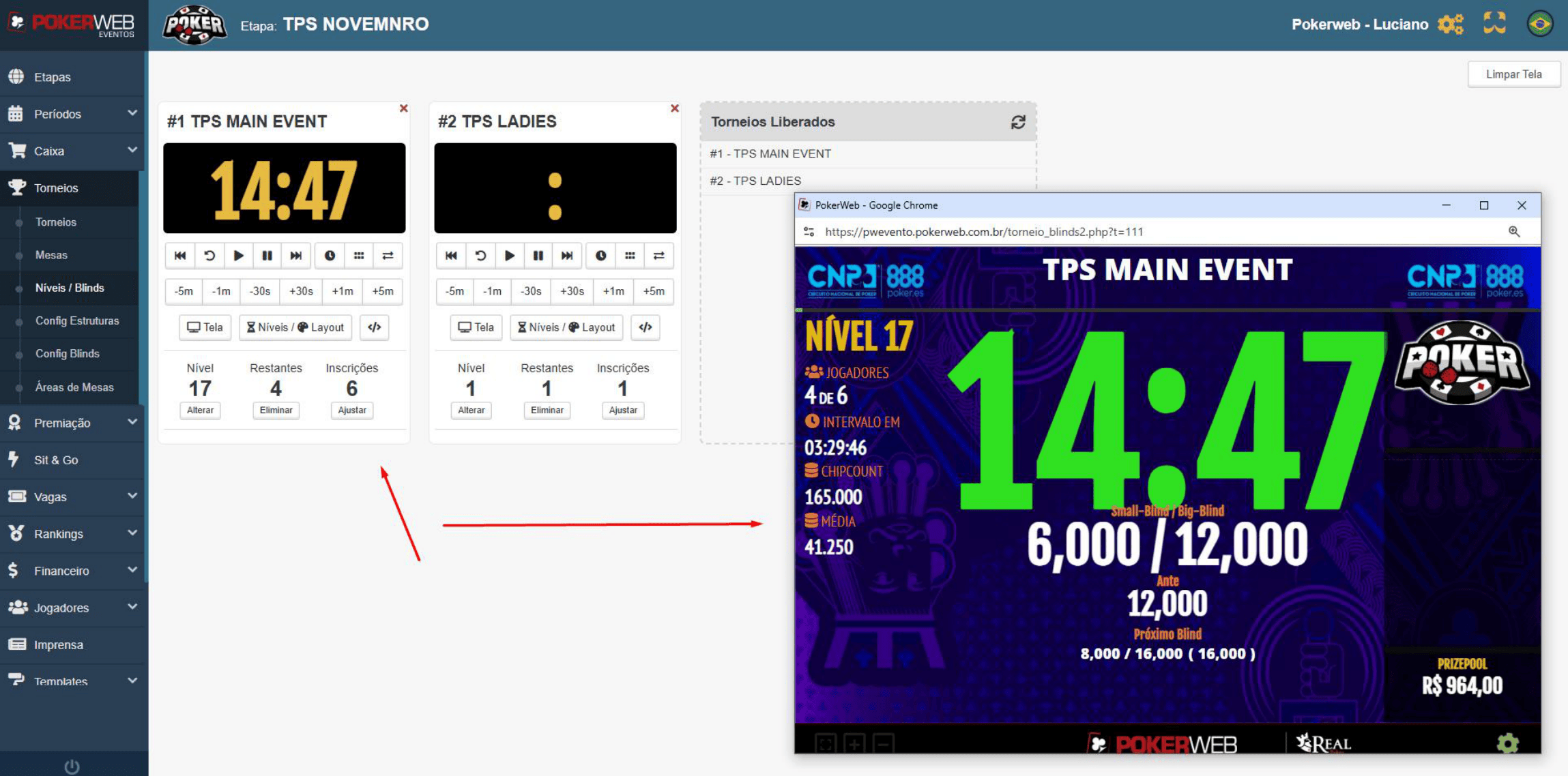The height and width of the screenshot is (776, 1568).
Task: Click the restart-level icon in TPS MAIN EVENT
Action: [x=209, y=256]
